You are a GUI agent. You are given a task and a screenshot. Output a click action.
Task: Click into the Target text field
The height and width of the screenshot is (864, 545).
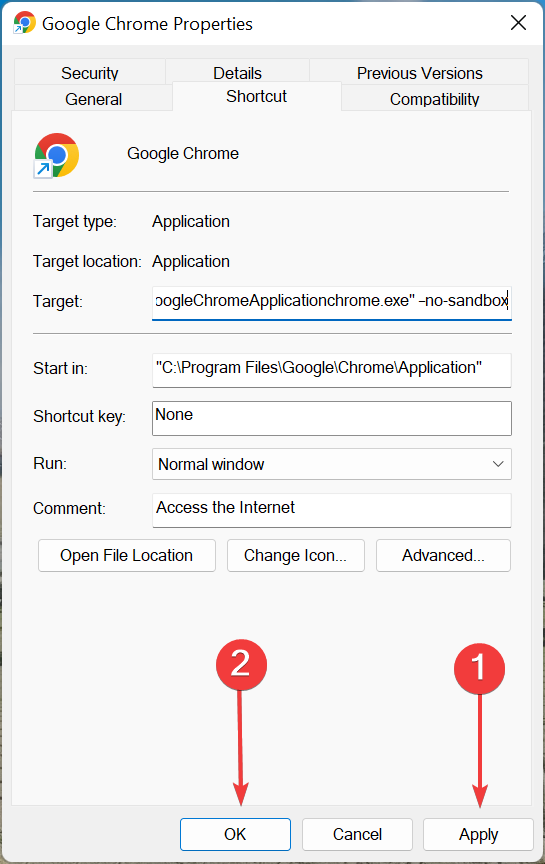point(332,302)
